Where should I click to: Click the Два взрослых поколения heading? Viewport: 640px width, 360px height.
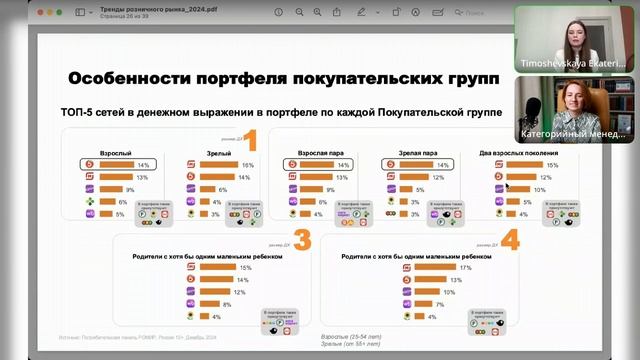(x=518, y=153)
